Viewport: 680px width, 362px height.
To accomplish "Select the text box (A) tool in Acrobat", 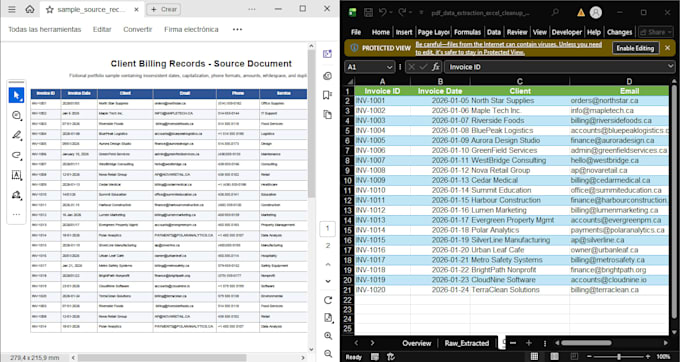I will pyautogui.click(x=16, y=175).
